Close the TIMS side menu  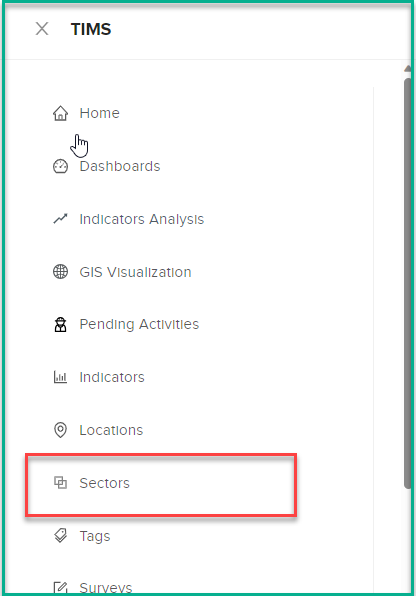click(42, 29)
